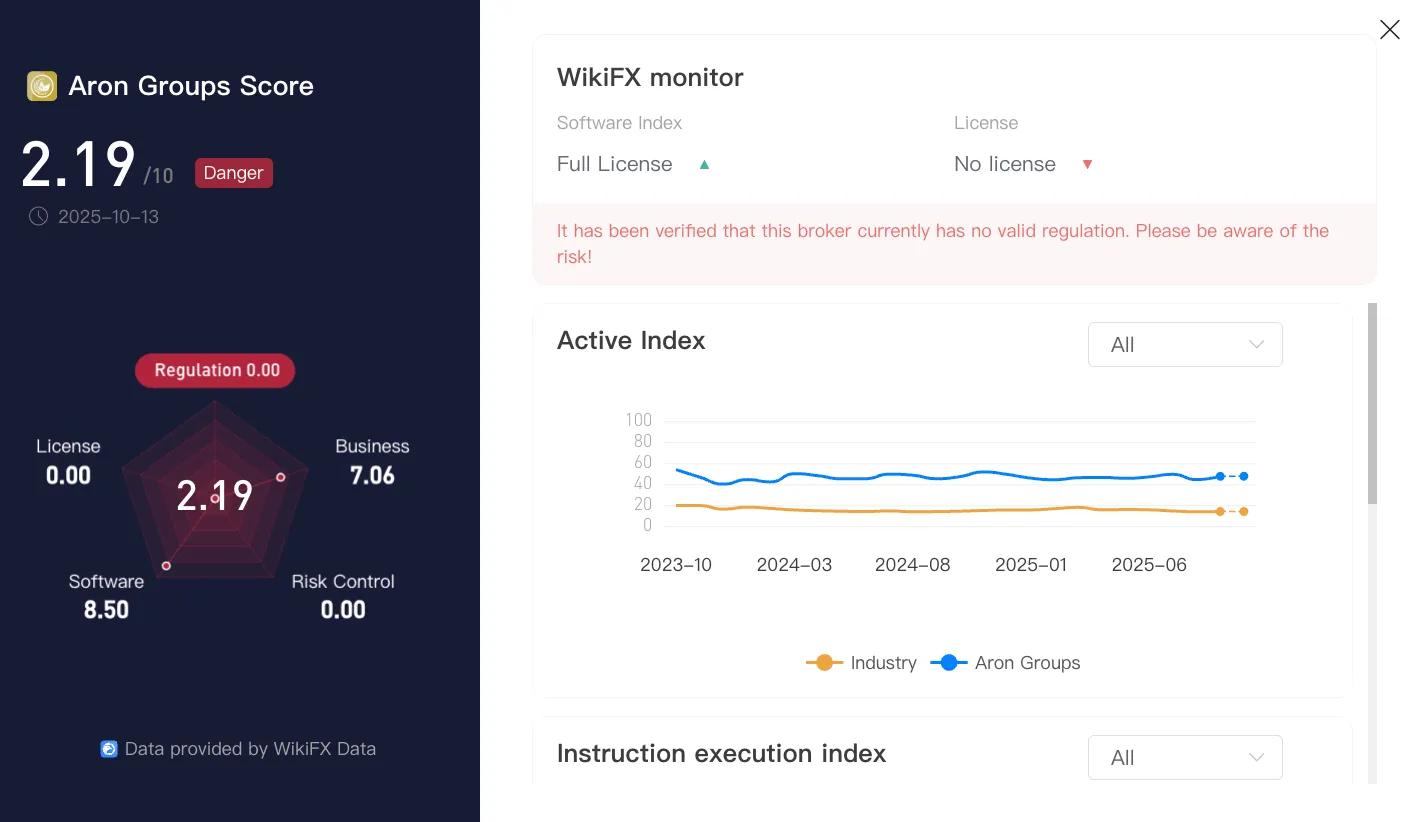Open the Instruction execution index All dropdown
This screenshot has width=1418, height=822.
click(x=1185, y=758)
